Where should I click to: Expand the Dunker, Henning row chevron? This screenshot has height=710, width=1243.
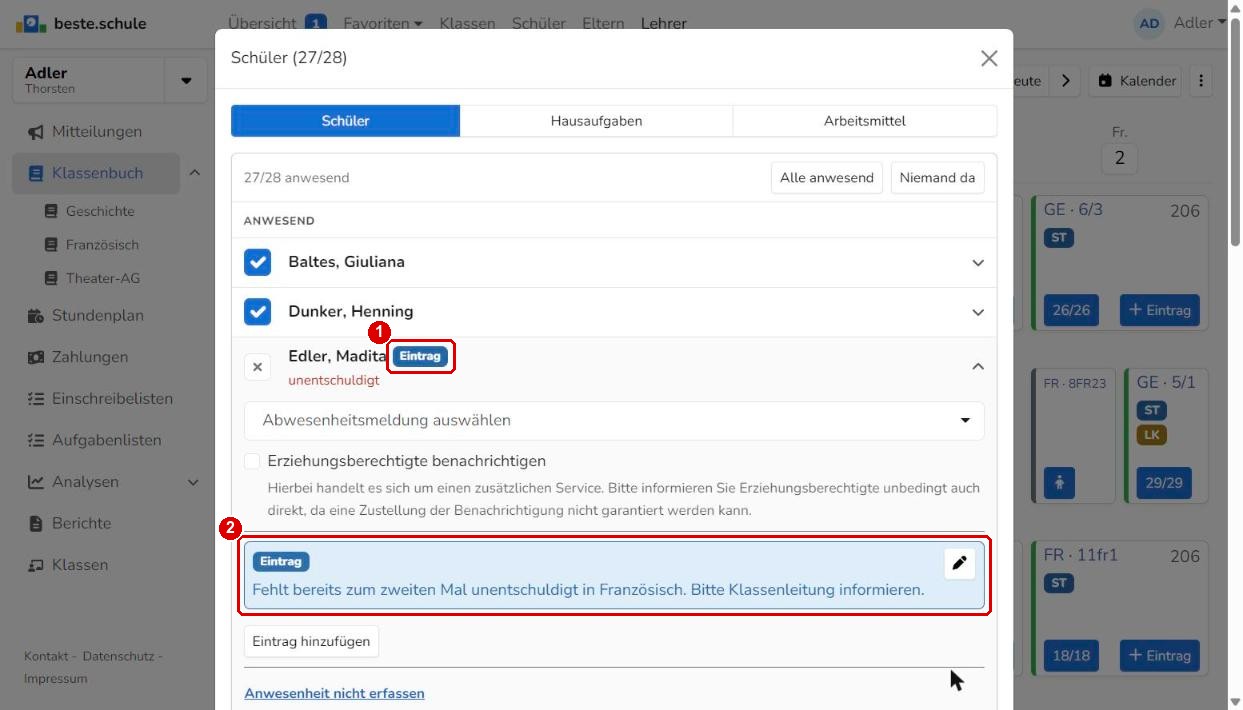tap(978, 312)
